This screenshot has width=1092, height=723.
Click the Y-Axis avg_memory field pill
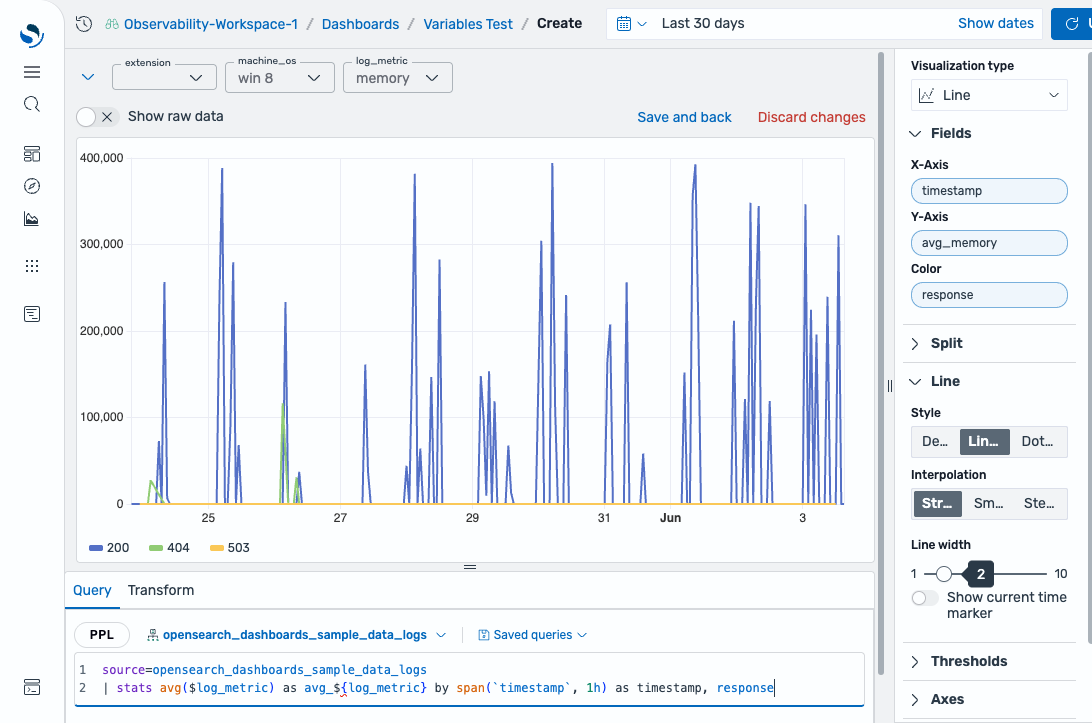click(x=989, y=243)
